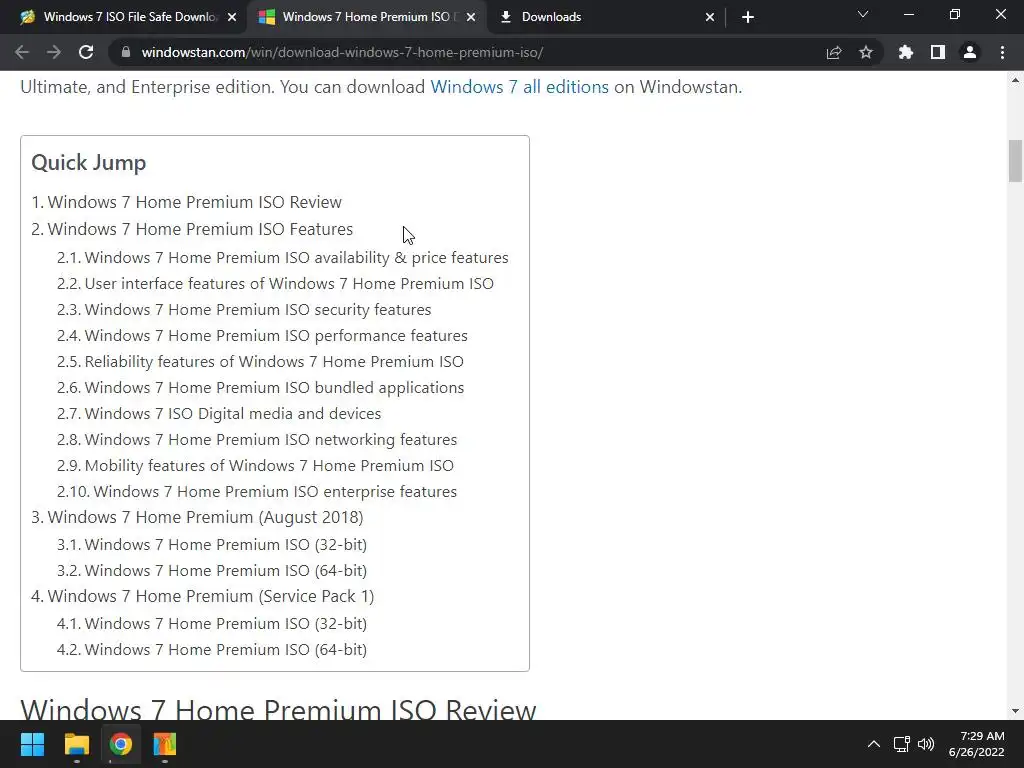Share this page via the share icon

tap(834, 52)
